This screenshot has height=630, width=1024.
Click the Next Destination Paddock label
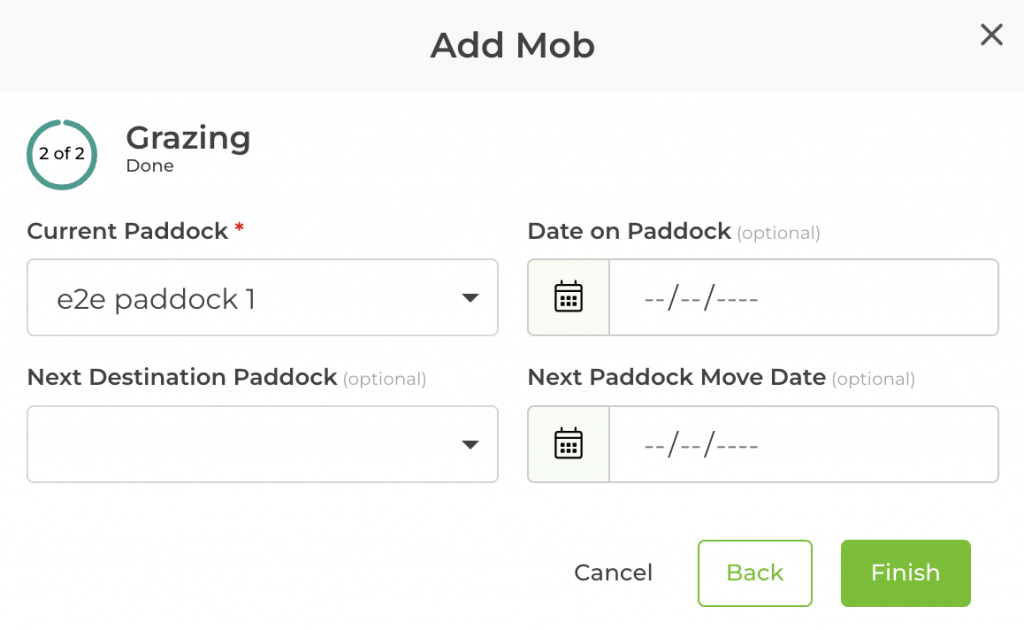point(182,377)
